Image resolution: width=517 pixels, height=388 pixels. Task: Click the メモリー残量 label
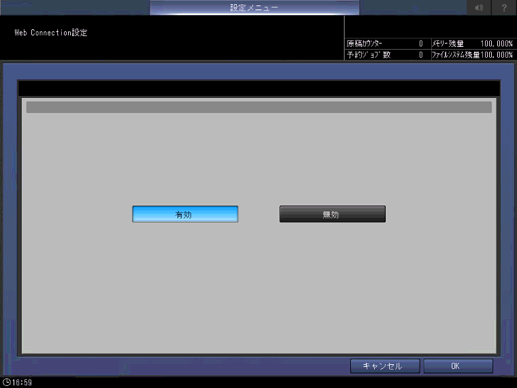(448, 44)
